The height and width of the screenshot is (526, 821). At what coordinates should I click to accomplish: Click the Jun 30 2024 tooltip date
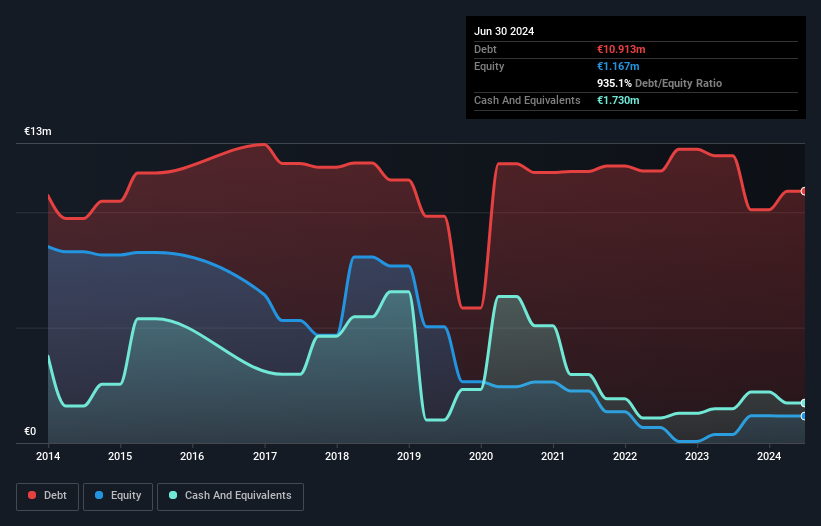coord(504,31)
